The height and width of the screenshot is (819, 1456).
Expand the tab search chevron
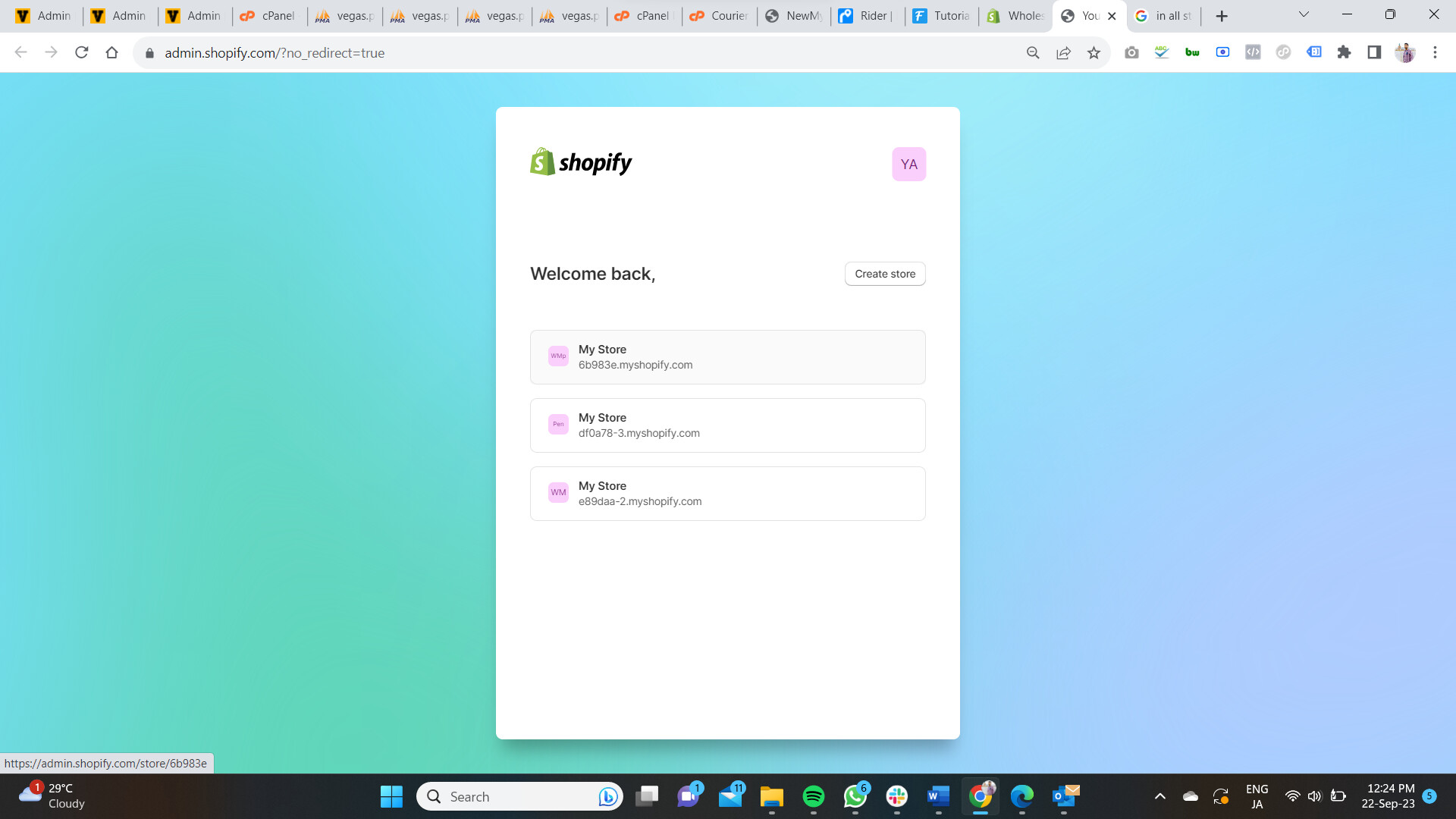(x=1304, y=14)
